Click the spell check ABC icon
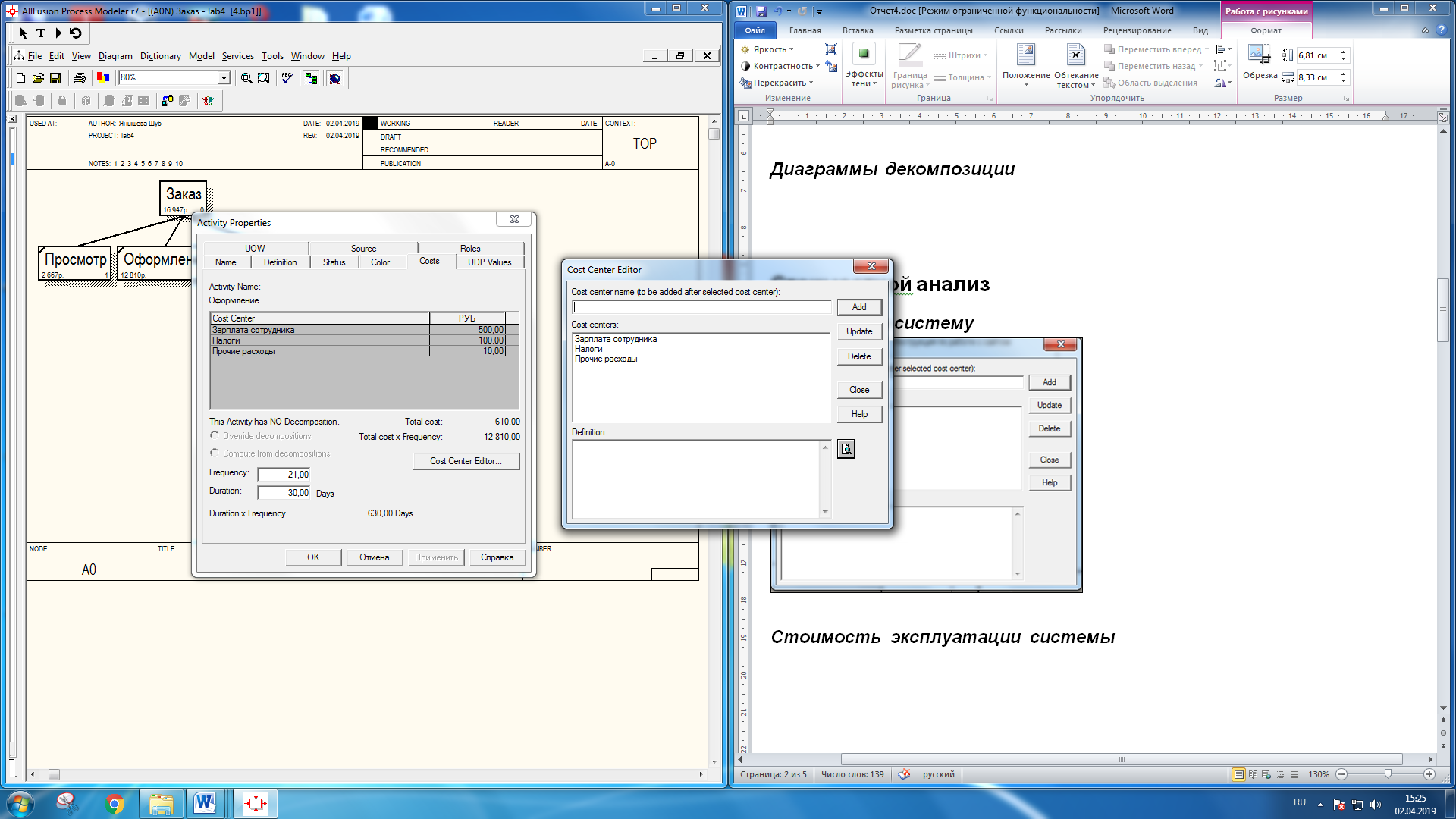The height and width of the screenshot is (819, 1456). click(287, 78)
